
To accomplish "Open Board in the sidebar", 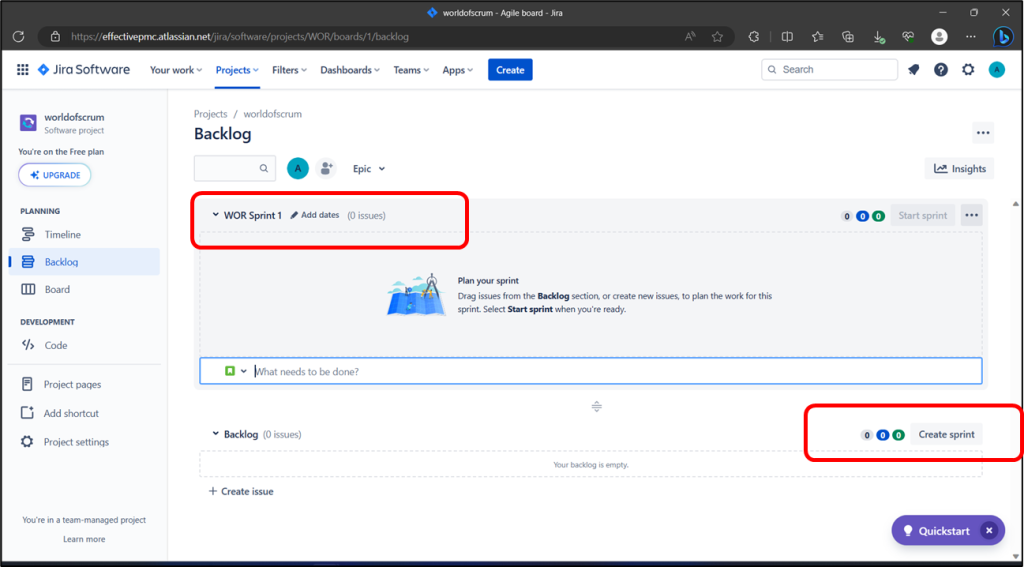I will (85, 289).
